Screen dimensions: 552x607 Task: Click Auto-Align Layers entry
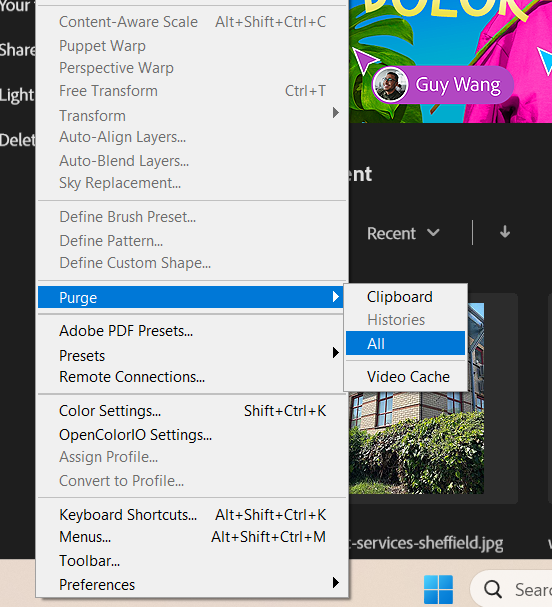(x=192, y=137)
